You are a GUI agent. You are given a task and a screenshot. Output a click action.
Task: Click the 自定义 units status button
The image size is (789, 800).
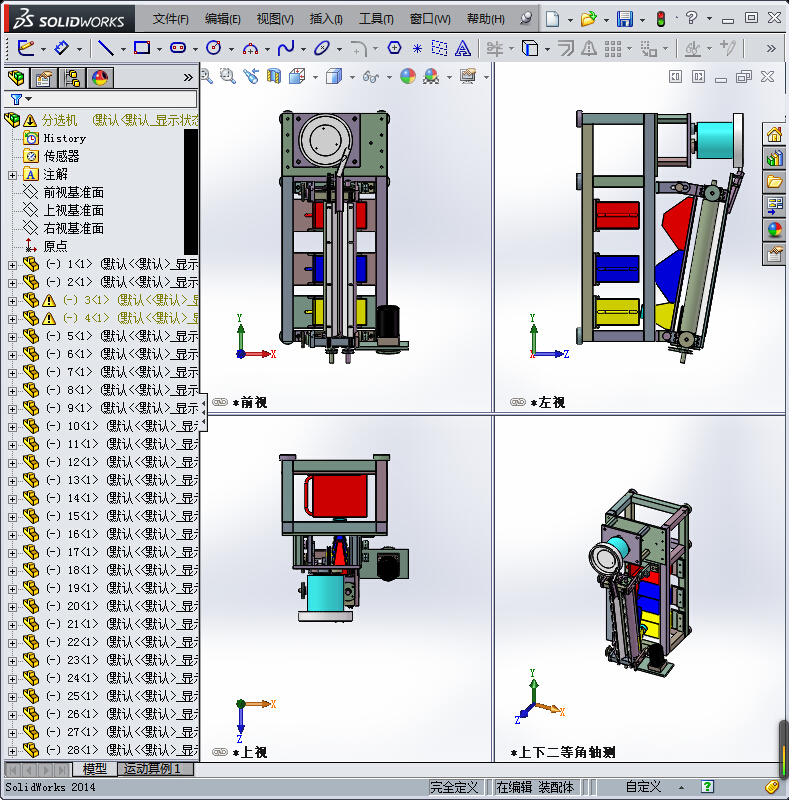pos(644,787)
